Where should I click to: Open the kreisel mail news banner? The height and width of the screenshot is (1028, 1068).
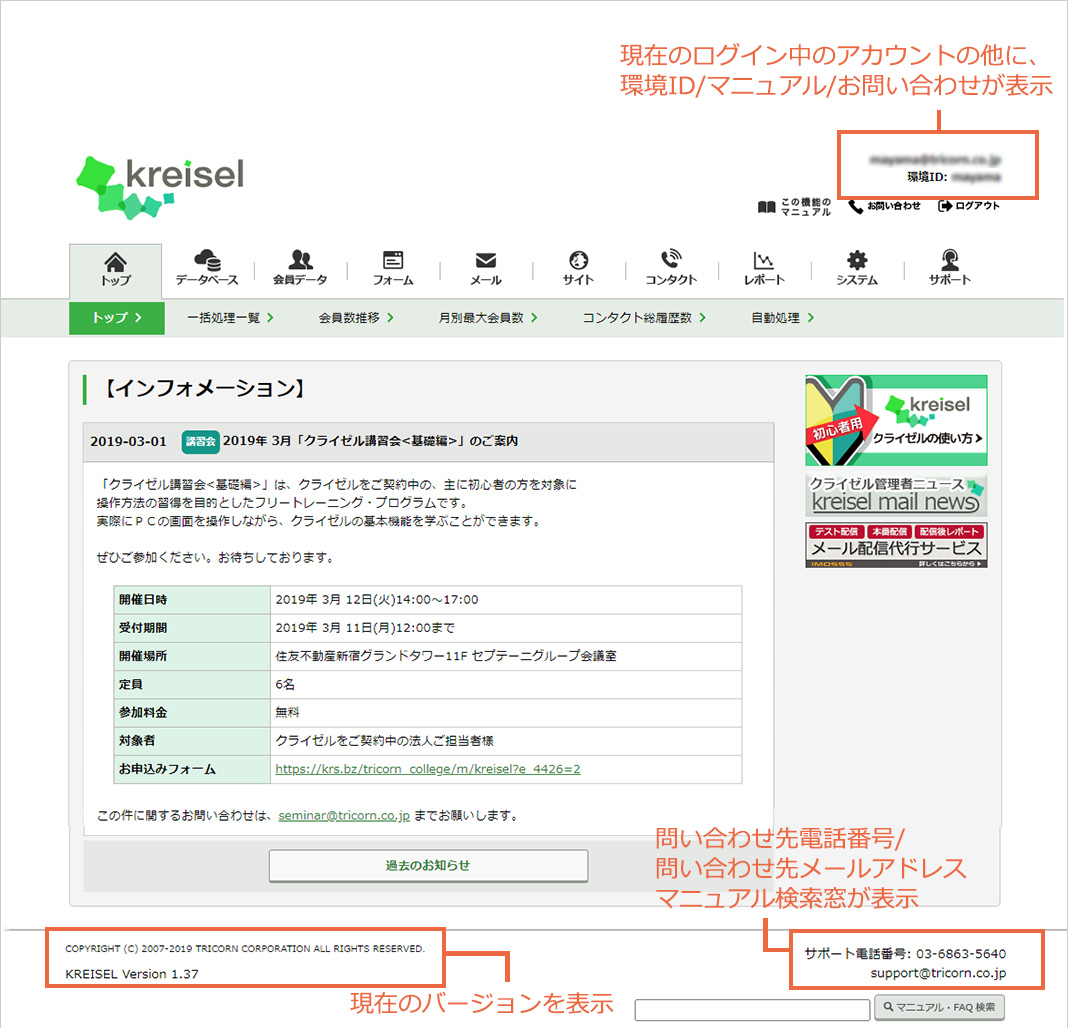[896, 495]
